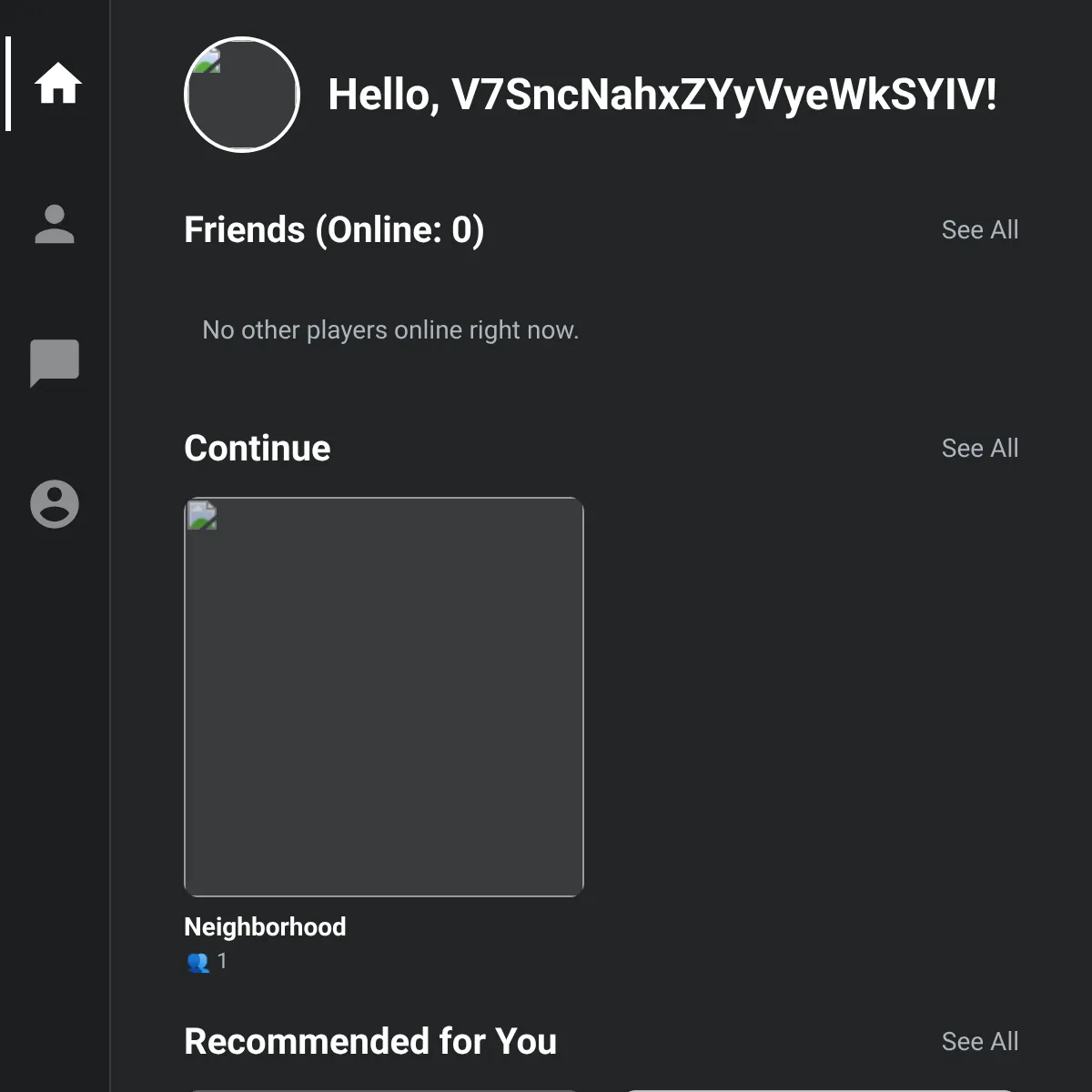Click the circular profile avatar beside the greeting

[x=242, y=95]
